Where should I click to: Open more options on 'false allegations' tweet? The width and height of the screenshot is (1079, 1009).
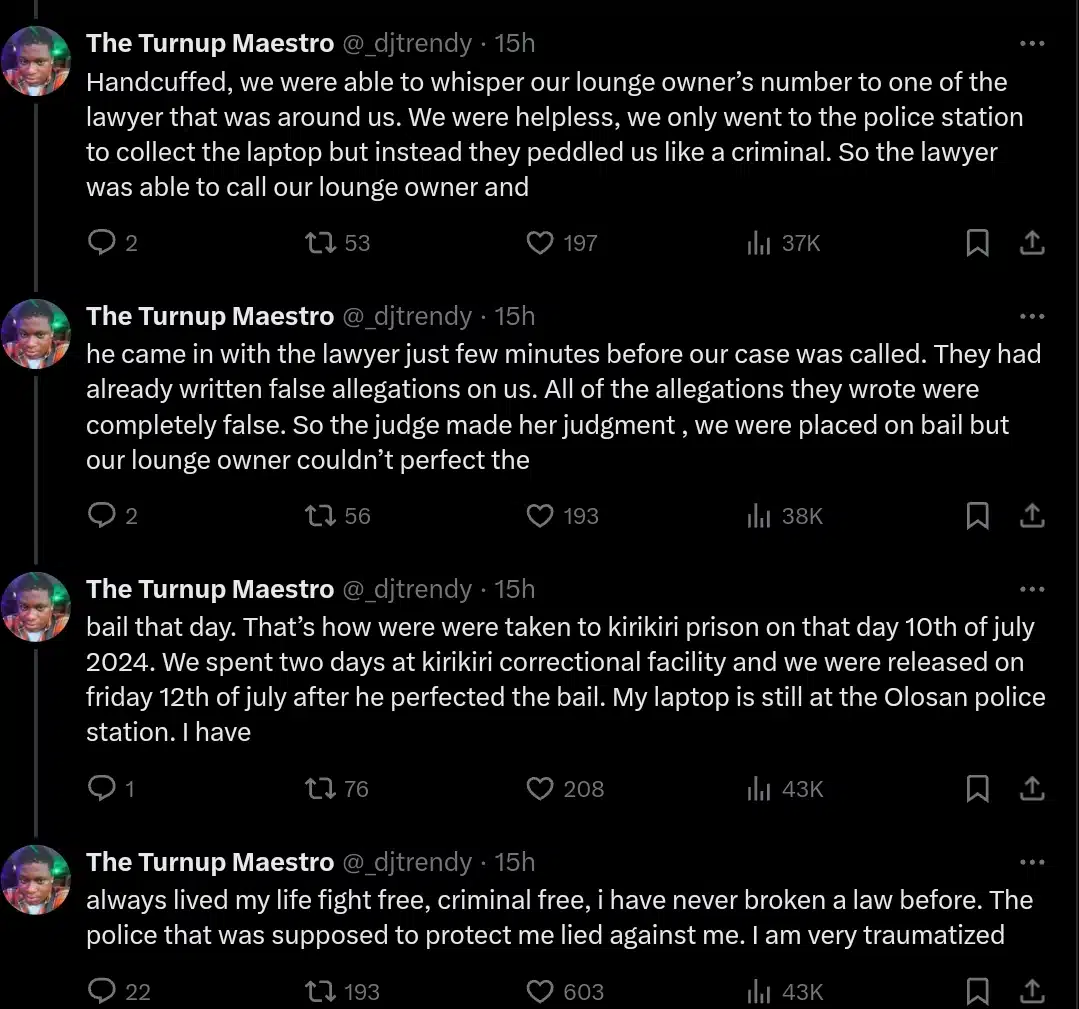pyautogui.click(x=1032, y=316)
